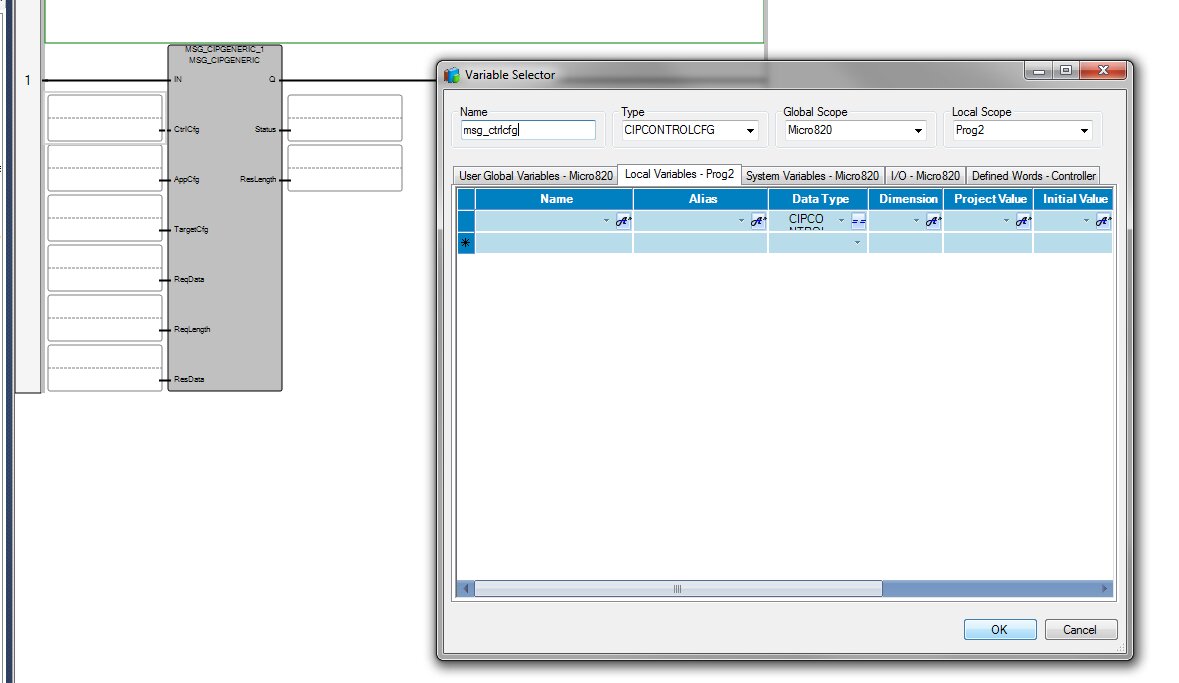Image resolution: width=1179 pixels, height=683 pixels.
Task: Click the Dimension column filter icon
Action: [x=933, y=221]
